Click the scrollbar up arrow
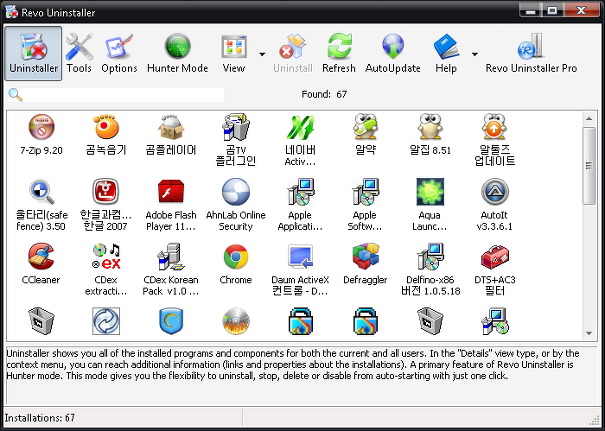Image resolution: width=605 pixels, height=431 pixels. pos(589,119)
